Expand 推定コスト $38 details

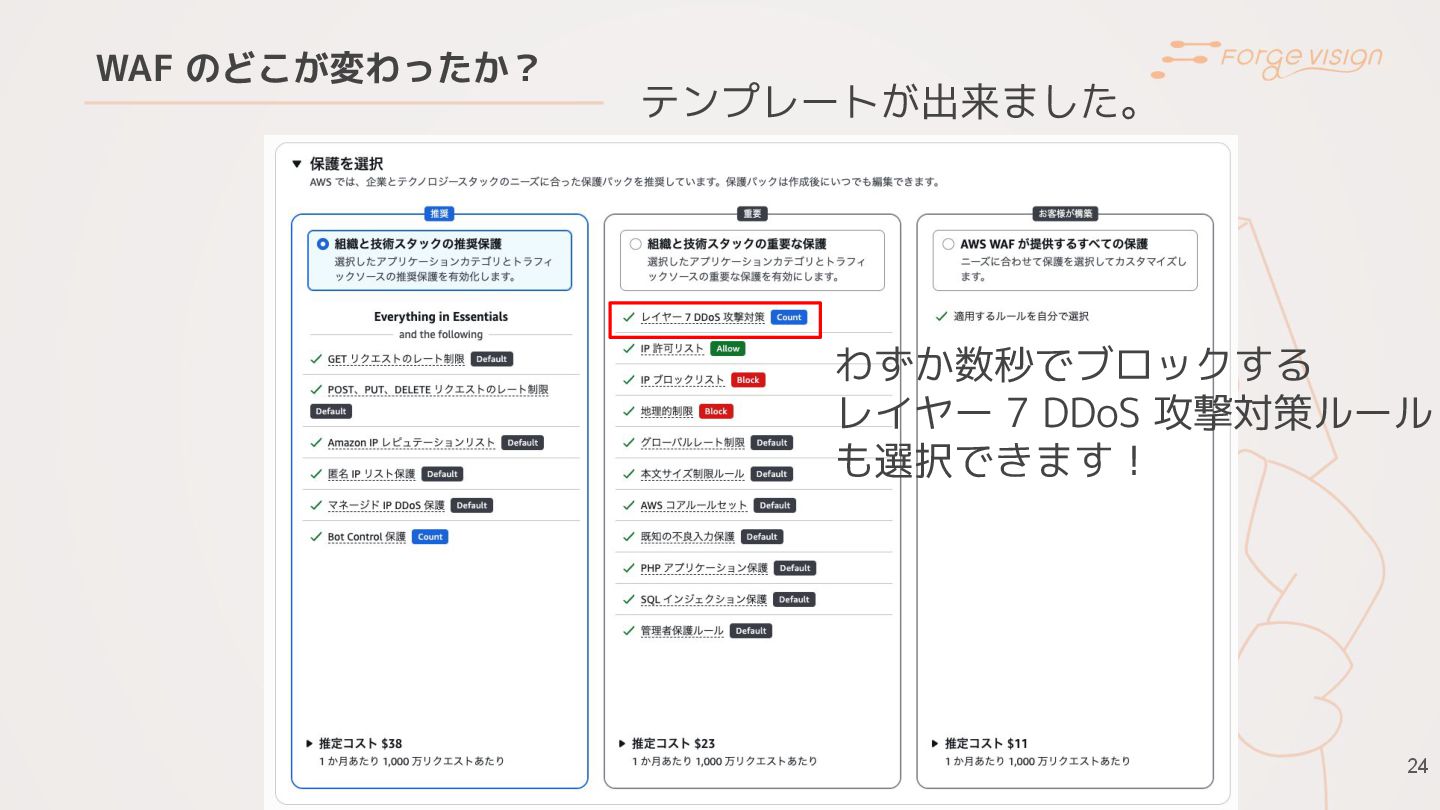[310, 744]
